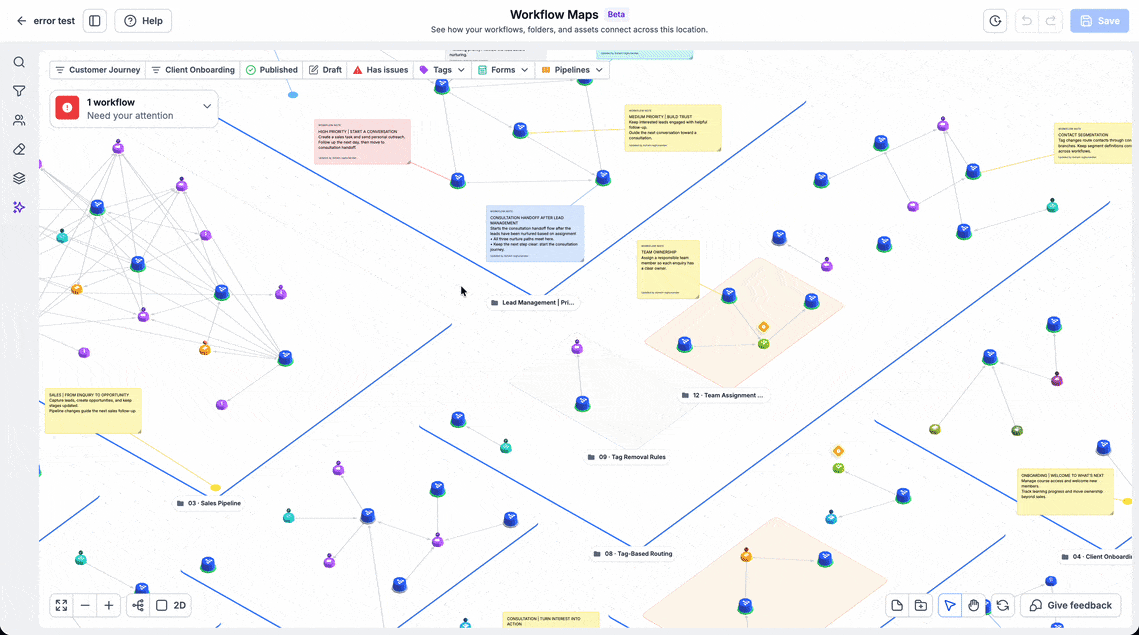Open the filter funnel in left sidebar

[x=19, y=91]
